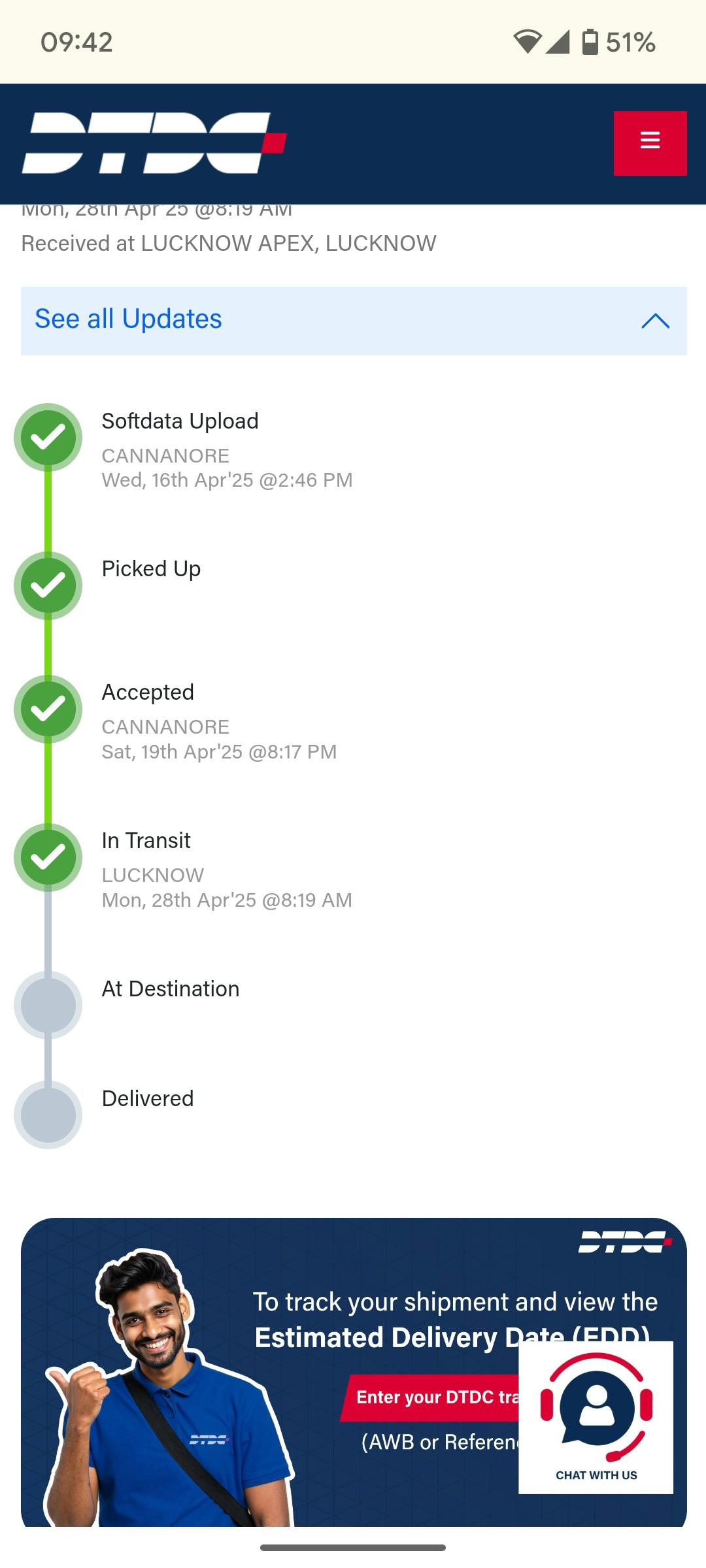Tap the Wi-Fi status bar icon
The width and height of the screenshot is (706, 1568).
pos(526,42)
